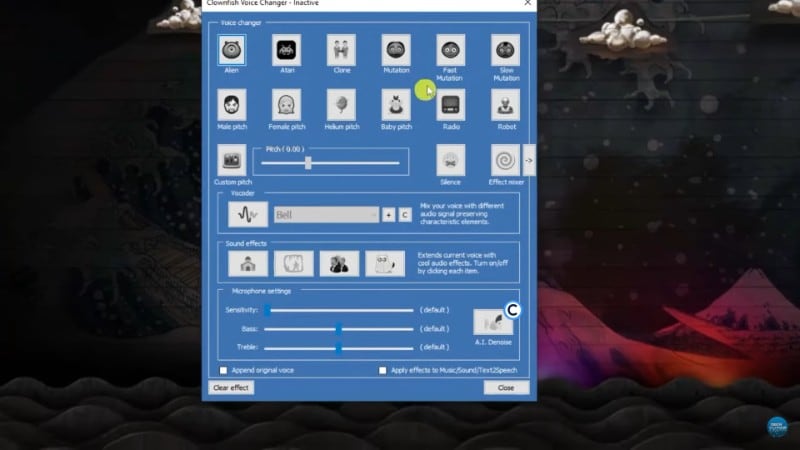This screenshot has width=800, height=450.
Task: Toggle the A.I. Denoise button
Action: pyautogui.click(x=493, y=322)
